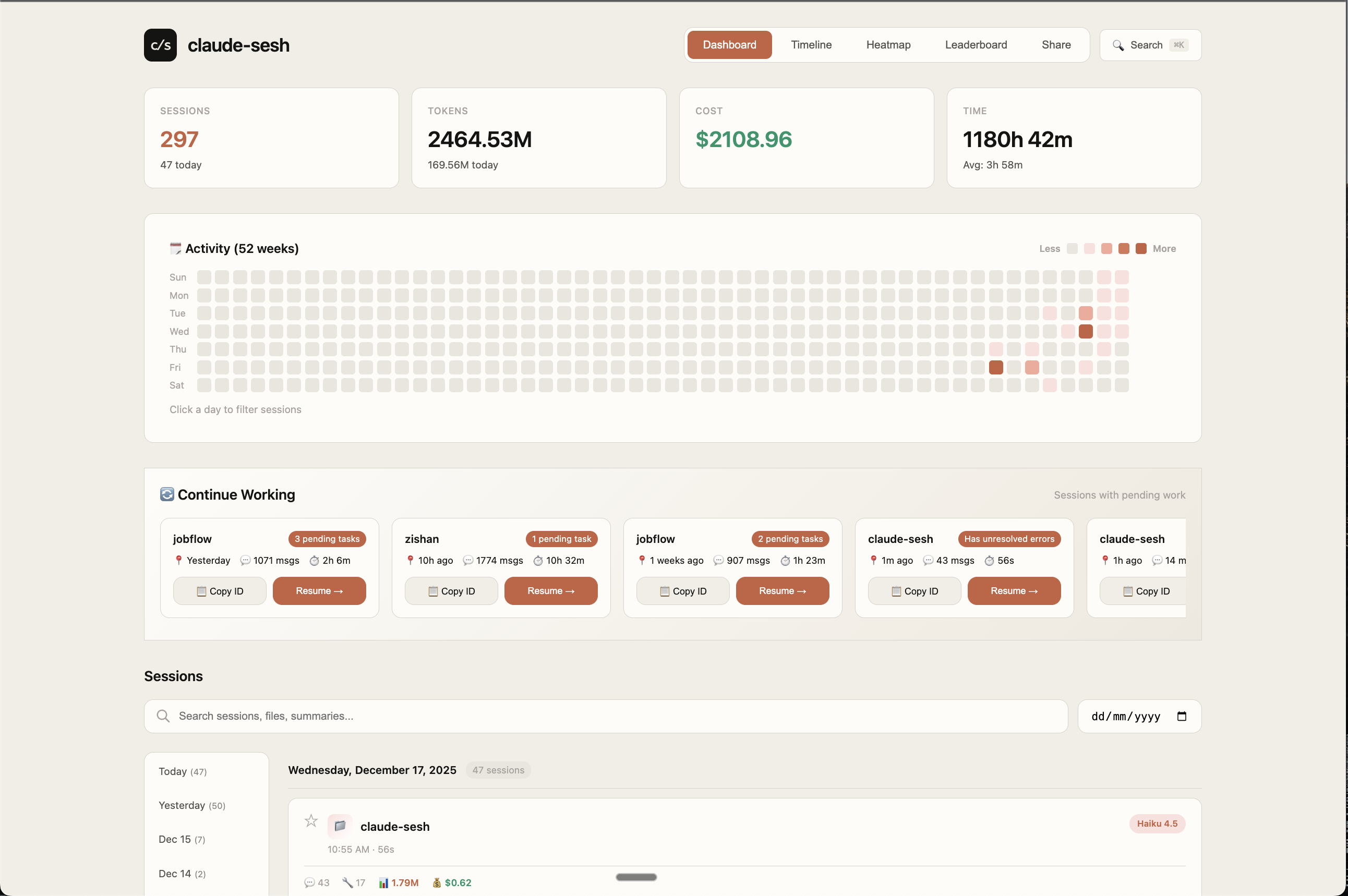
Task: Click the refresh icon beside Continue Working
Action: pyautogui.click(x=167, y=494)
